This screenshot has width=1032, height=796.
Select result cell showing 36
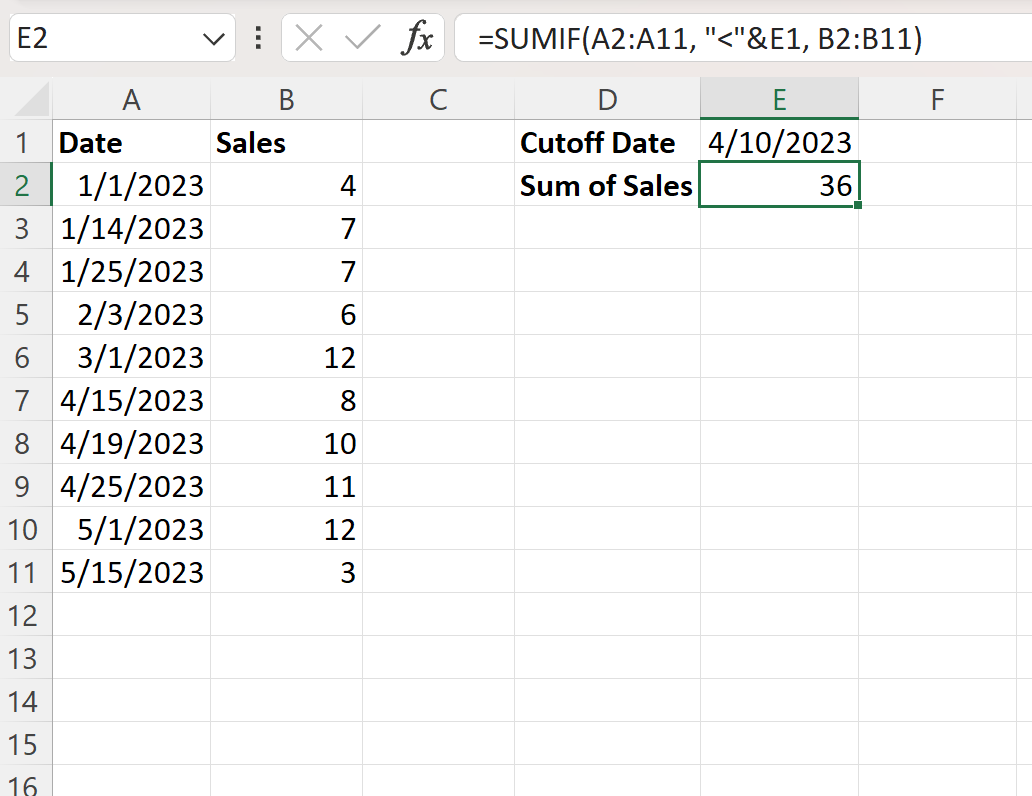[779, 185]
